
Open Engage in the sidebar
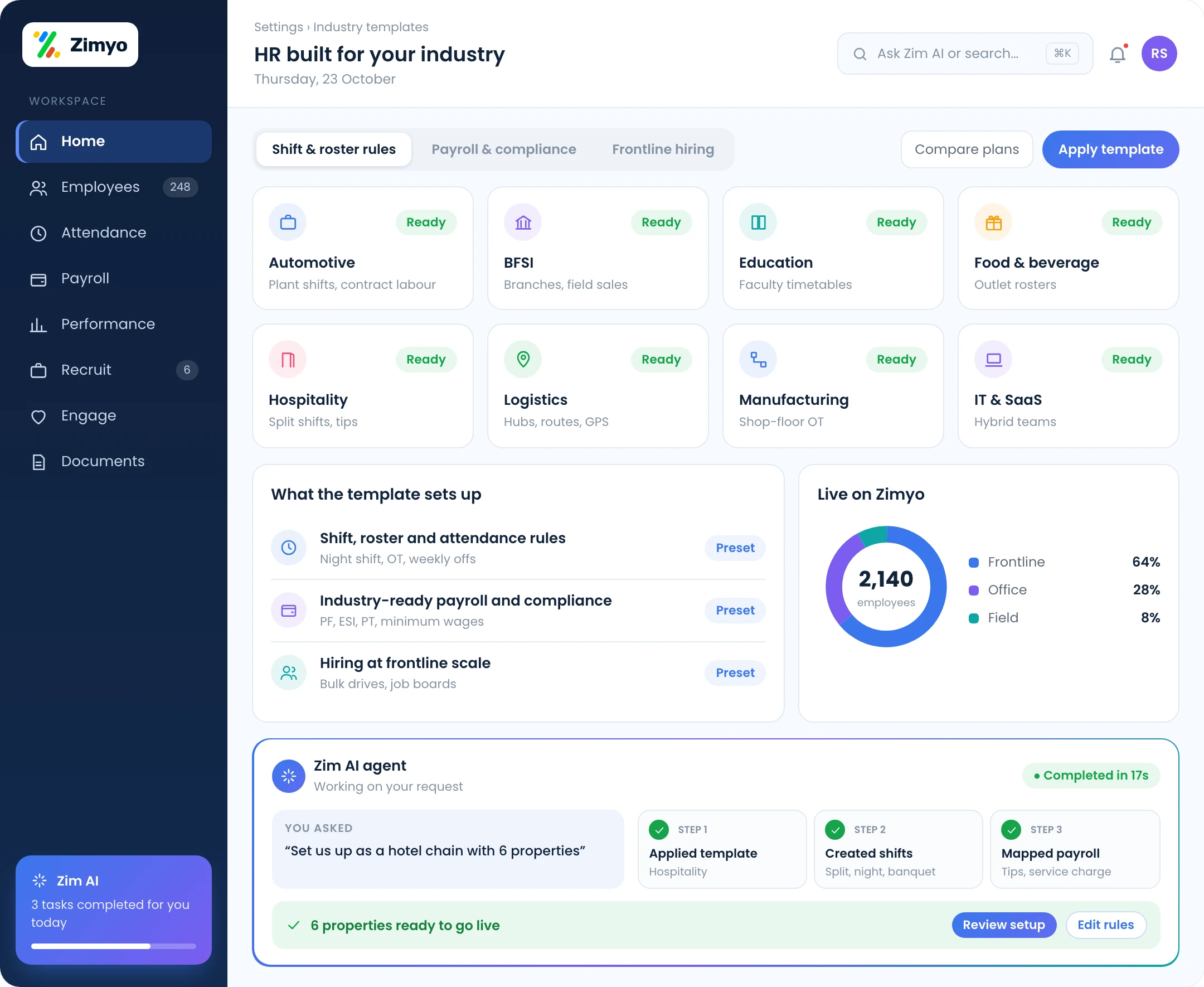click(x=114, y=415)
